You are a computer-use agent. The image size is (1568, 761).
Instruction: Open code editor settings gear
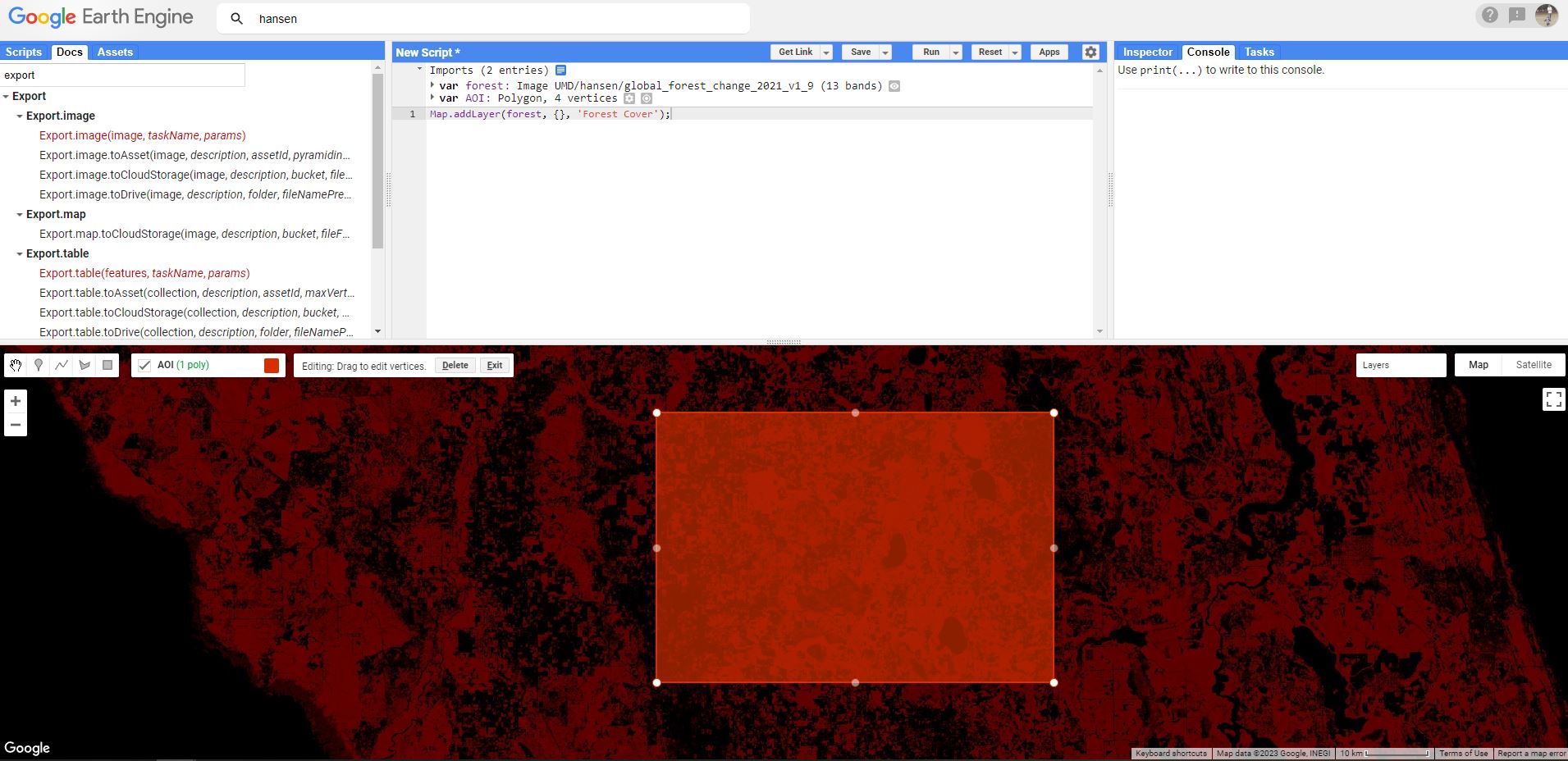tap(1090, 52)
